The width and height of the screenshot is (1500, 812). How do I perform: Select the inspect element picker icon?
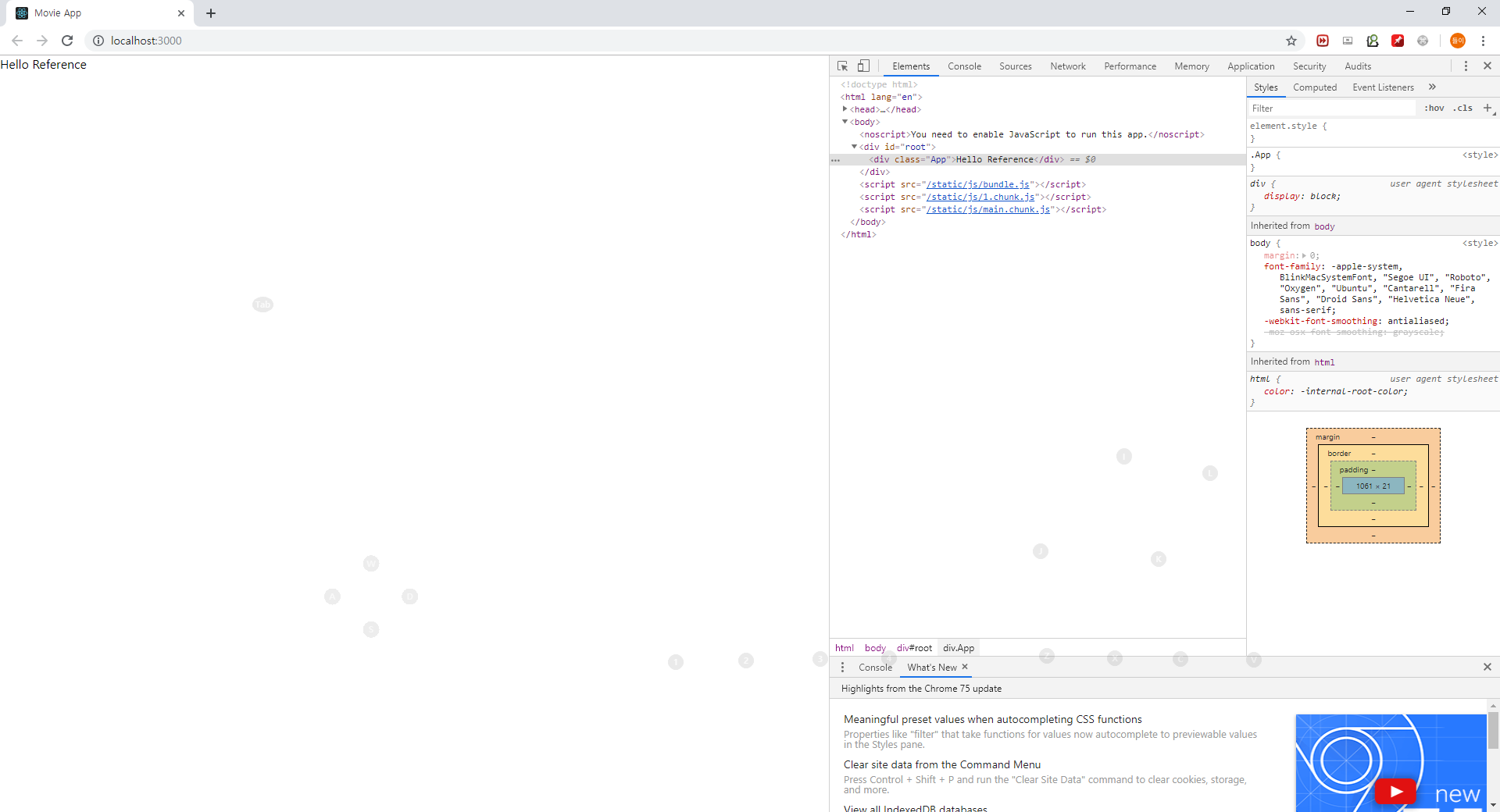843,66
